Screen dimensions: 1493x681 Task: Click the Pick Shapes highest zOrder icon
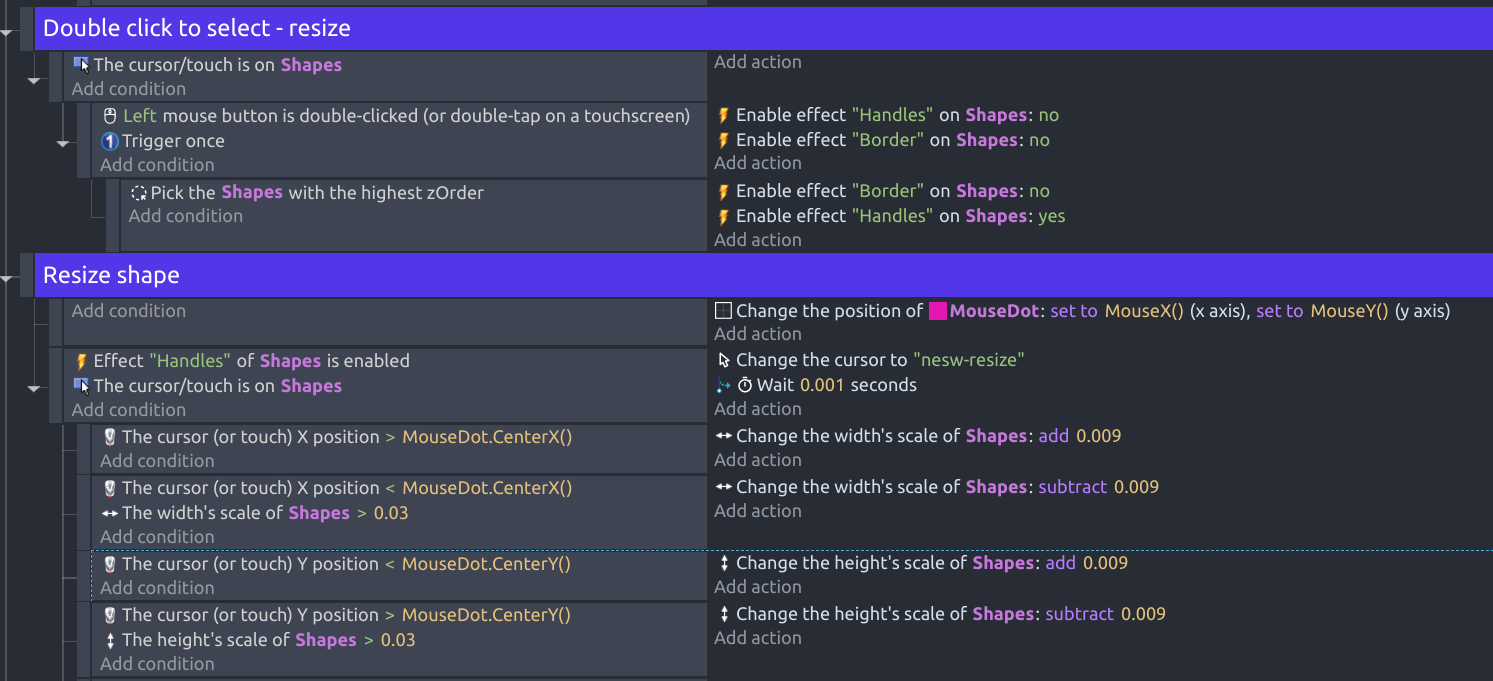[139, 192]
